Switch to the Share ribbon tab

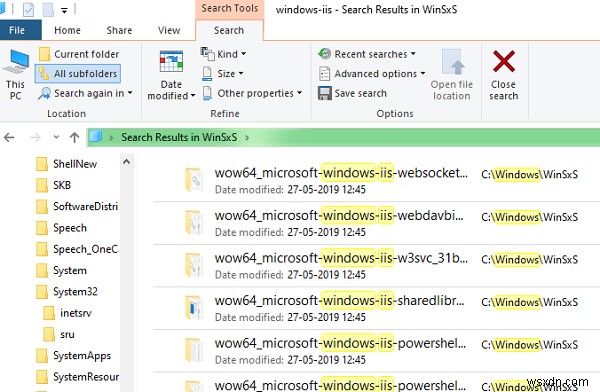119,30
